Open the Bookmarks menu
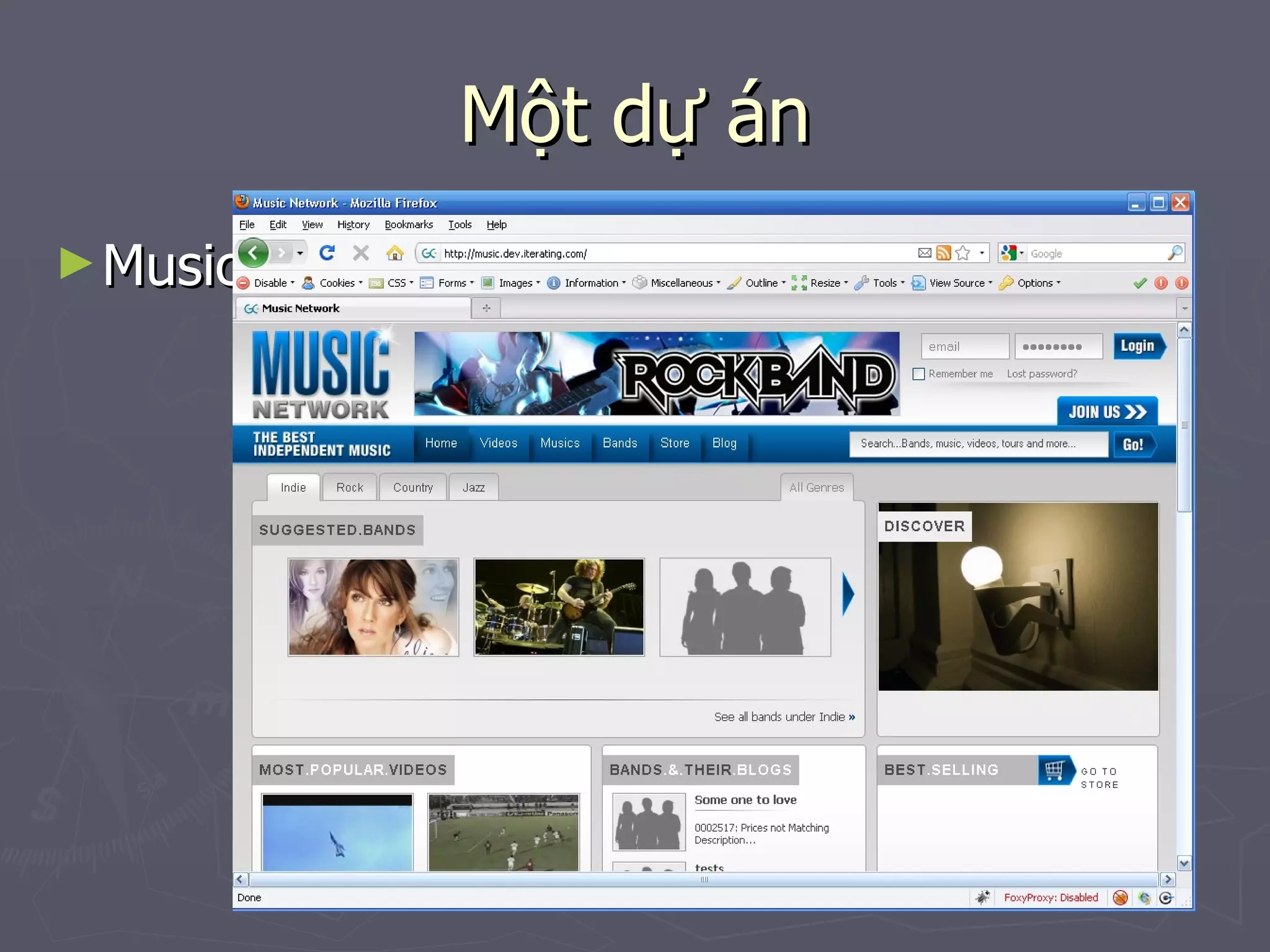Image resolution: width=1270 pixels, height=952 pixels. [x=409, y=224]
